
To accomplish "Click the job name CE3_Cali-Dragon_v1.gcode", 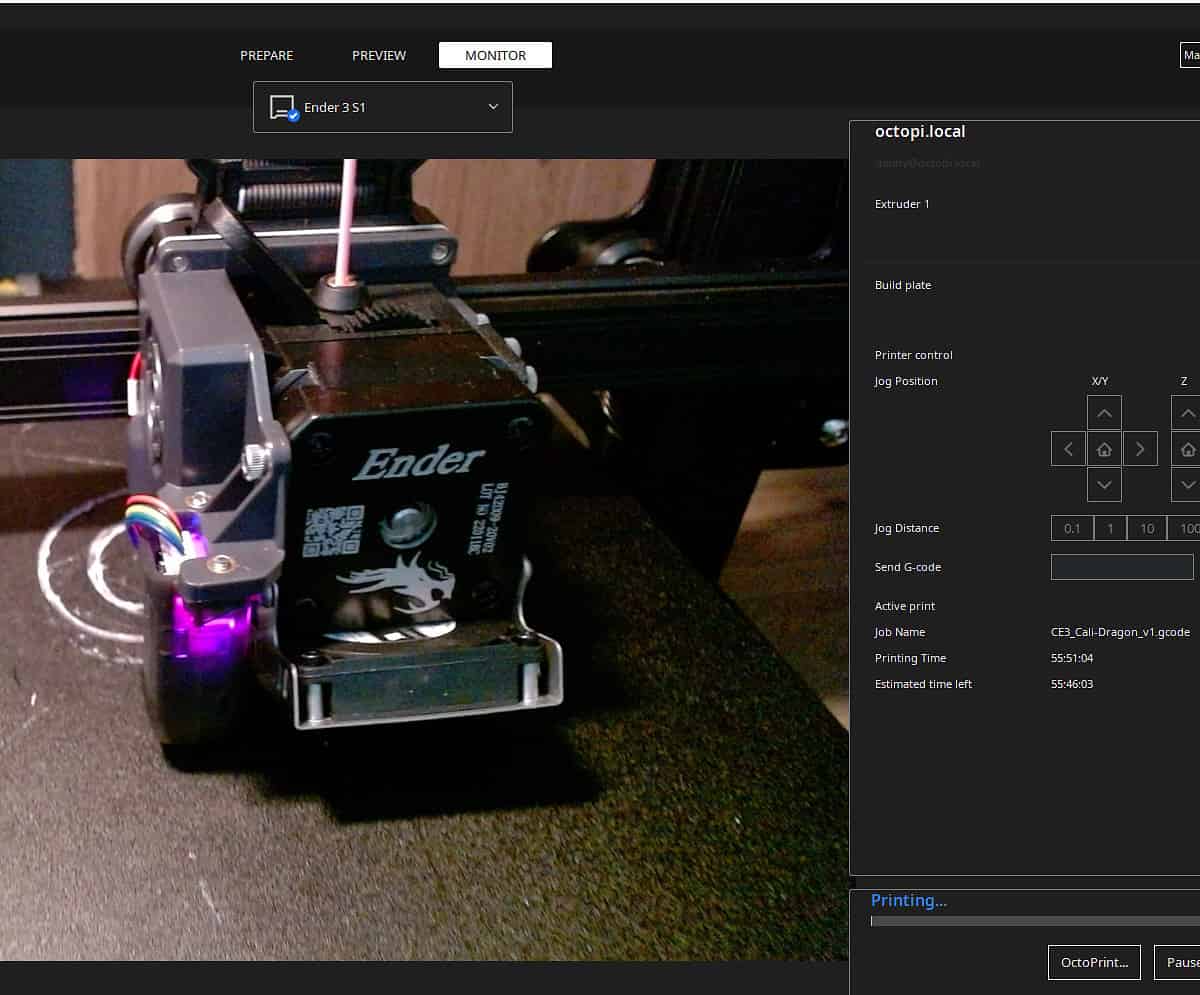I will pyautogui.click(x=1120, y=632).
